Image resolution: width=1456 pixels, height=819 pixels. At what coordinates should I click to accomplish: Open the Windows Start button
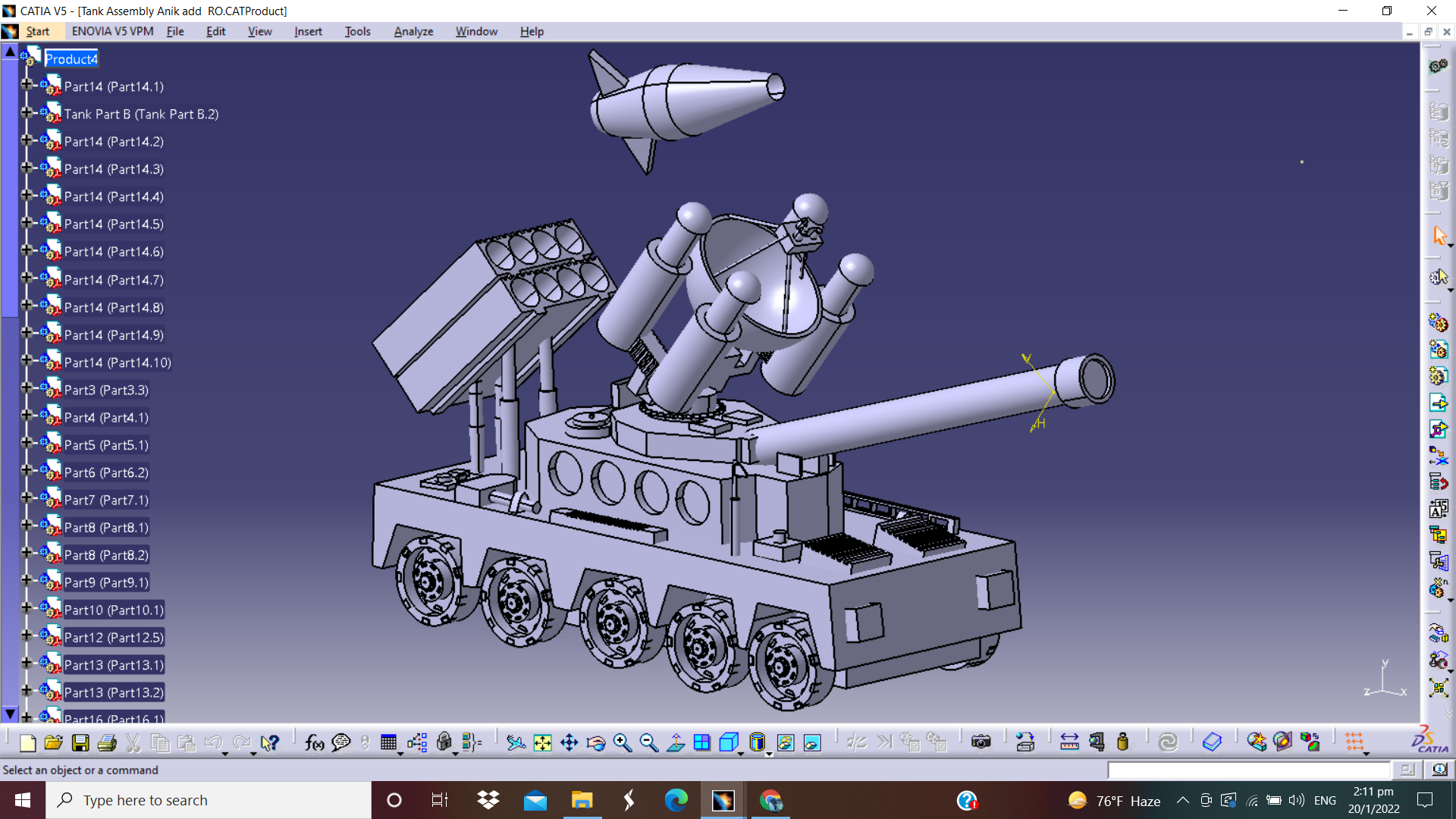[x=23, y=800]
